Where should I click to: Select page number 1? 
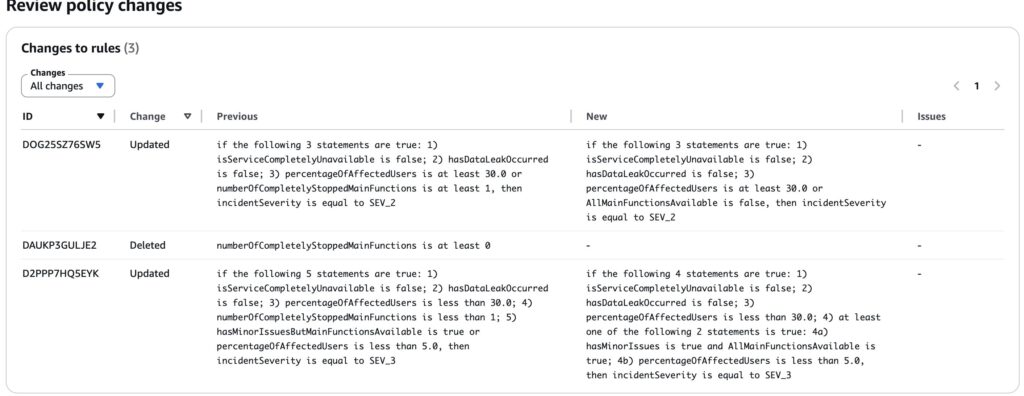click(977, 86)
